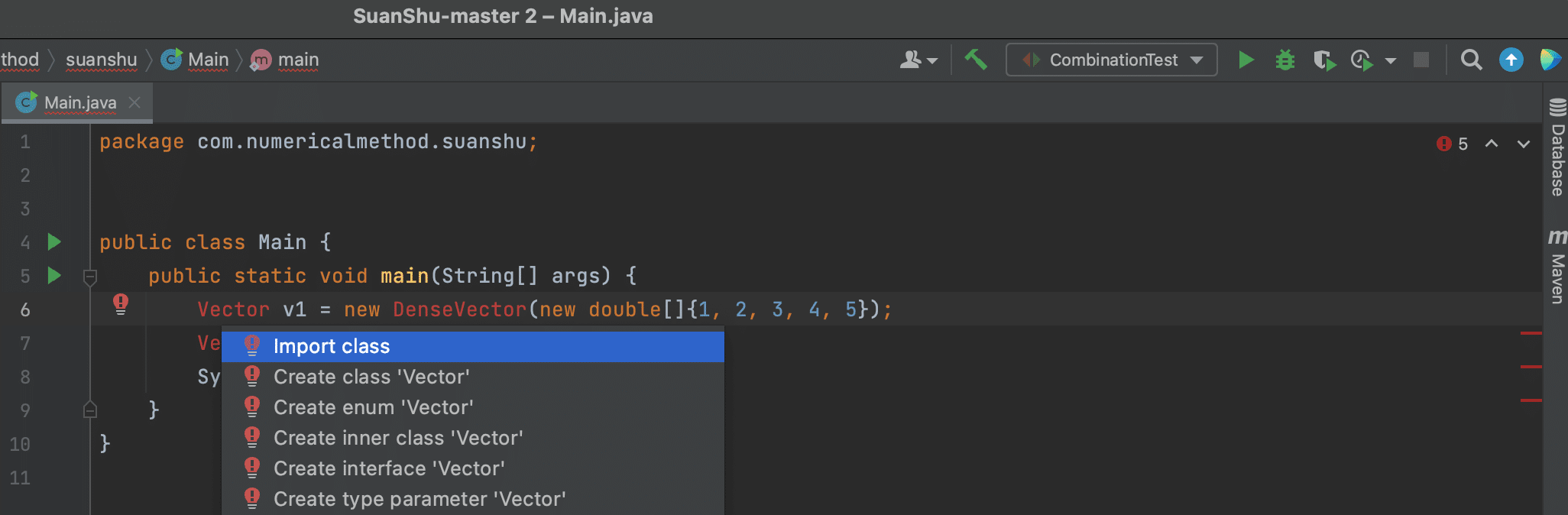Click the closing fold marker on line 9
Screen dimensions: 1568x515
click(x=90, y=410)
